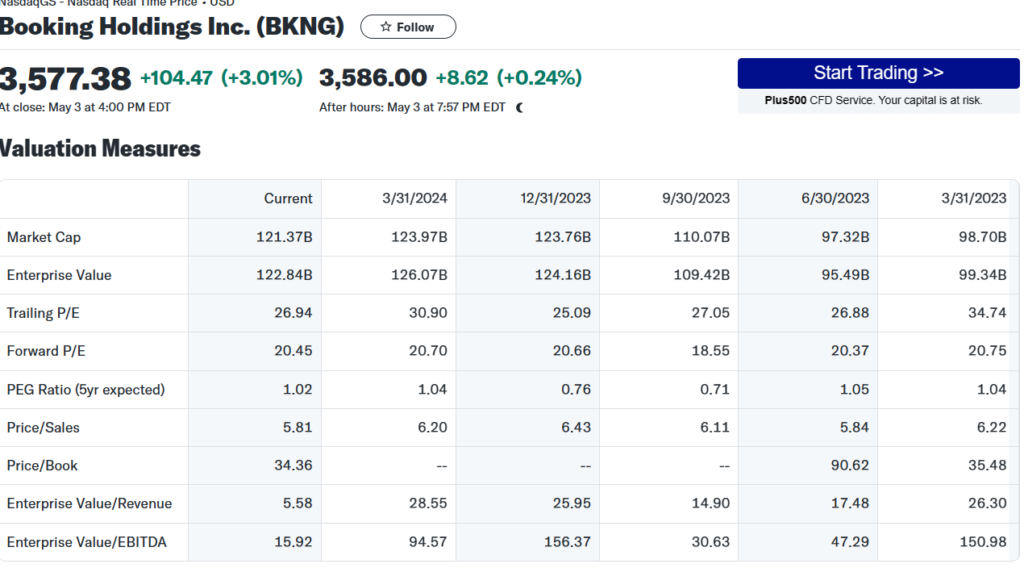
Task: Click current Forward P/E 20.45
Action: [293, 351]
